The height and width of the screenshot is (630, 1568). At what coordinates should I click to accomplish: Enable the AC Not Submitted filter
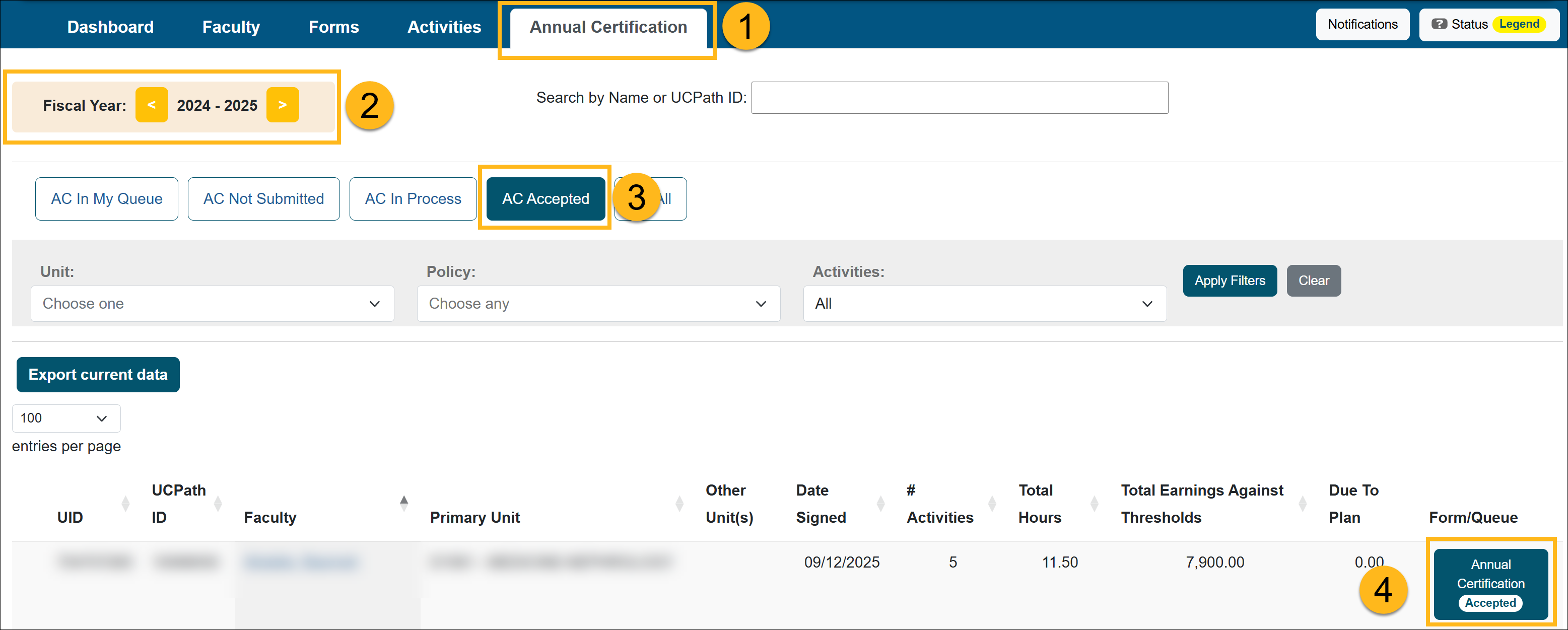263,198
